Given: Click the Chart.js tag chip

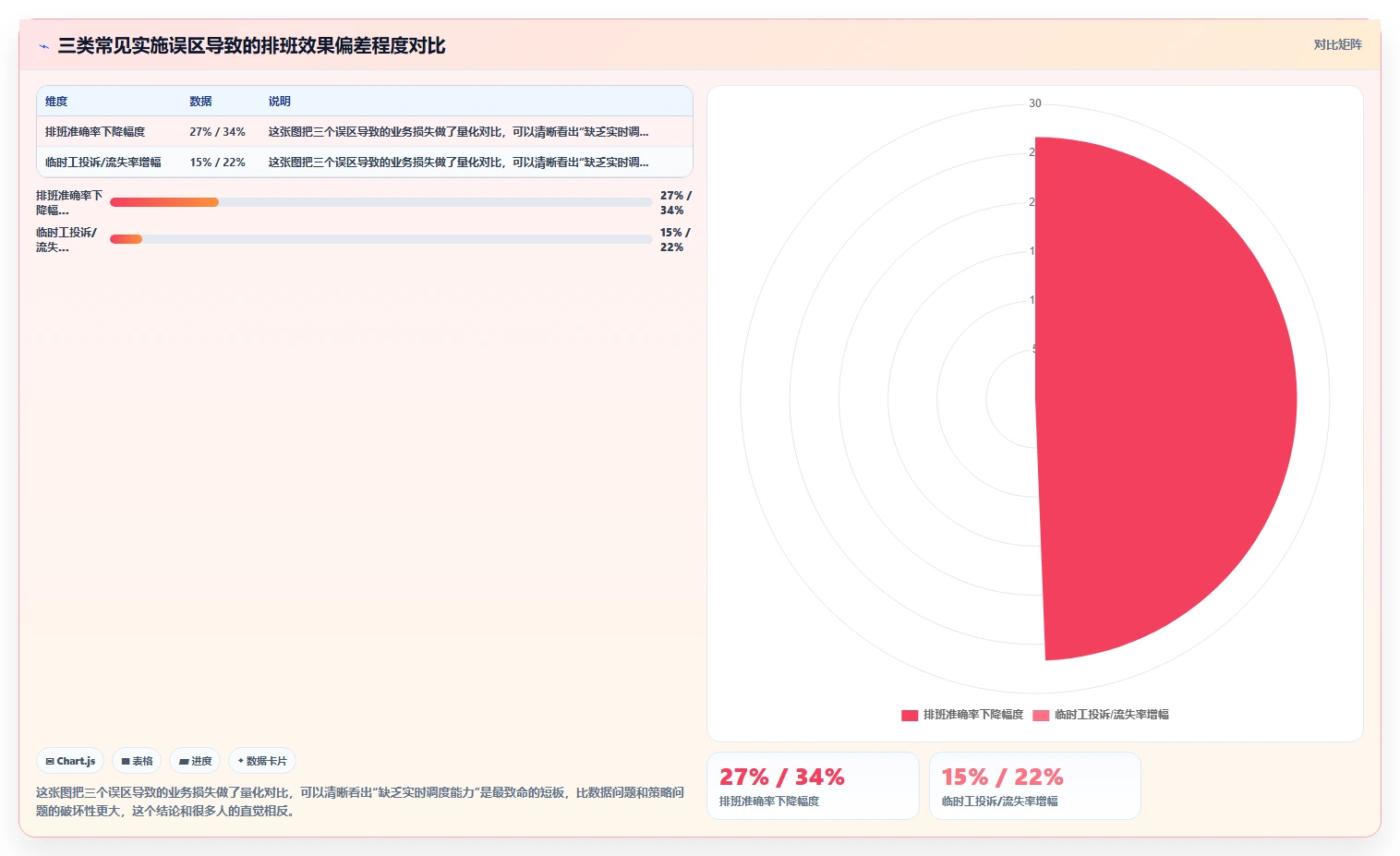Looking at the screenshot, I should [x=70, y=761].
